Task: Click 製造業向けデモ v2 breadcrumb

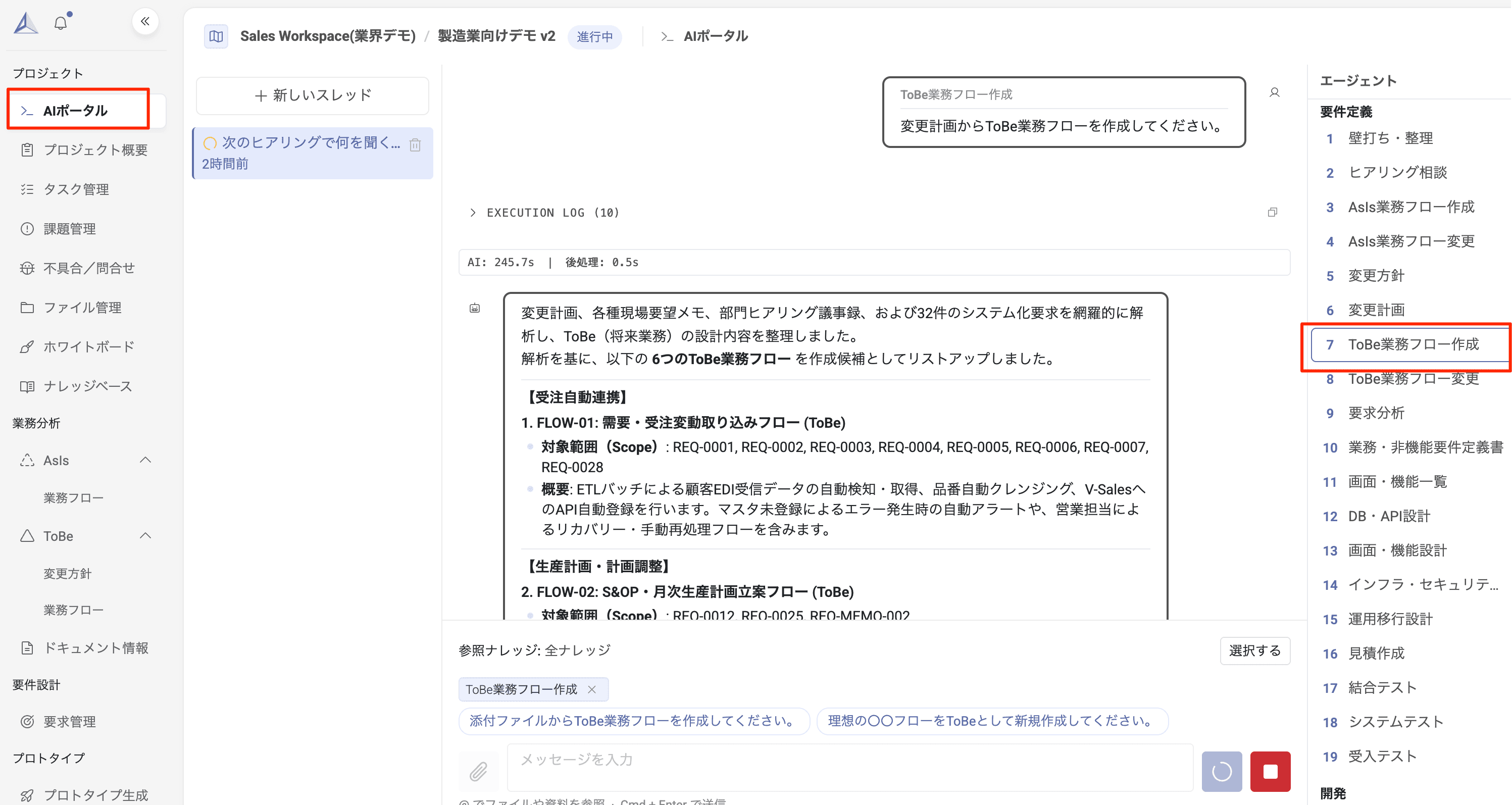Action: pyautogui.click(x=496, y=36)
